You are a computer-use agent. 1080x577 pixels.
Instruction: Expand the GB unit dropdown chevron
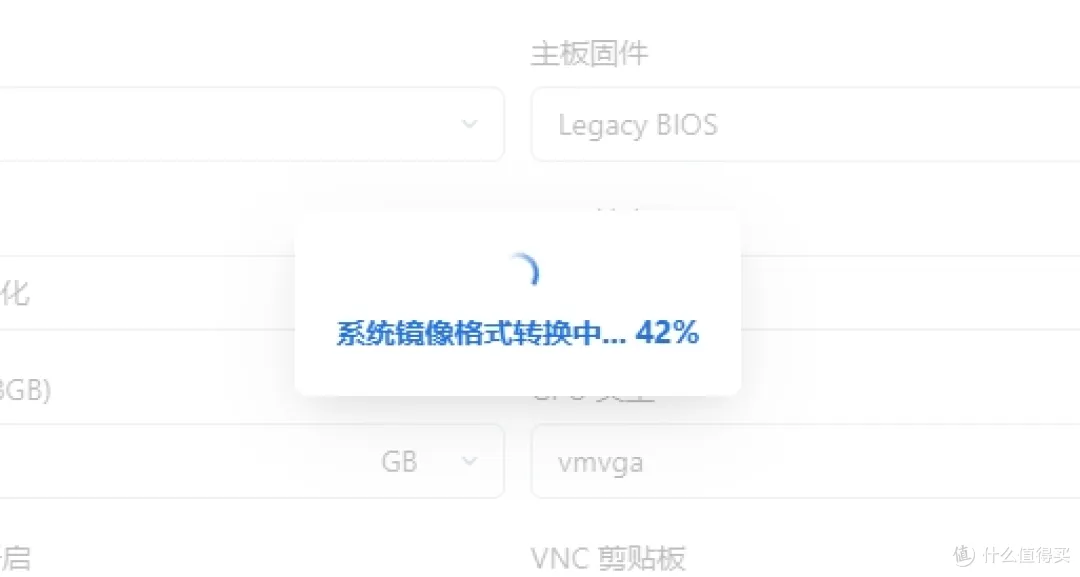(470, 461)
